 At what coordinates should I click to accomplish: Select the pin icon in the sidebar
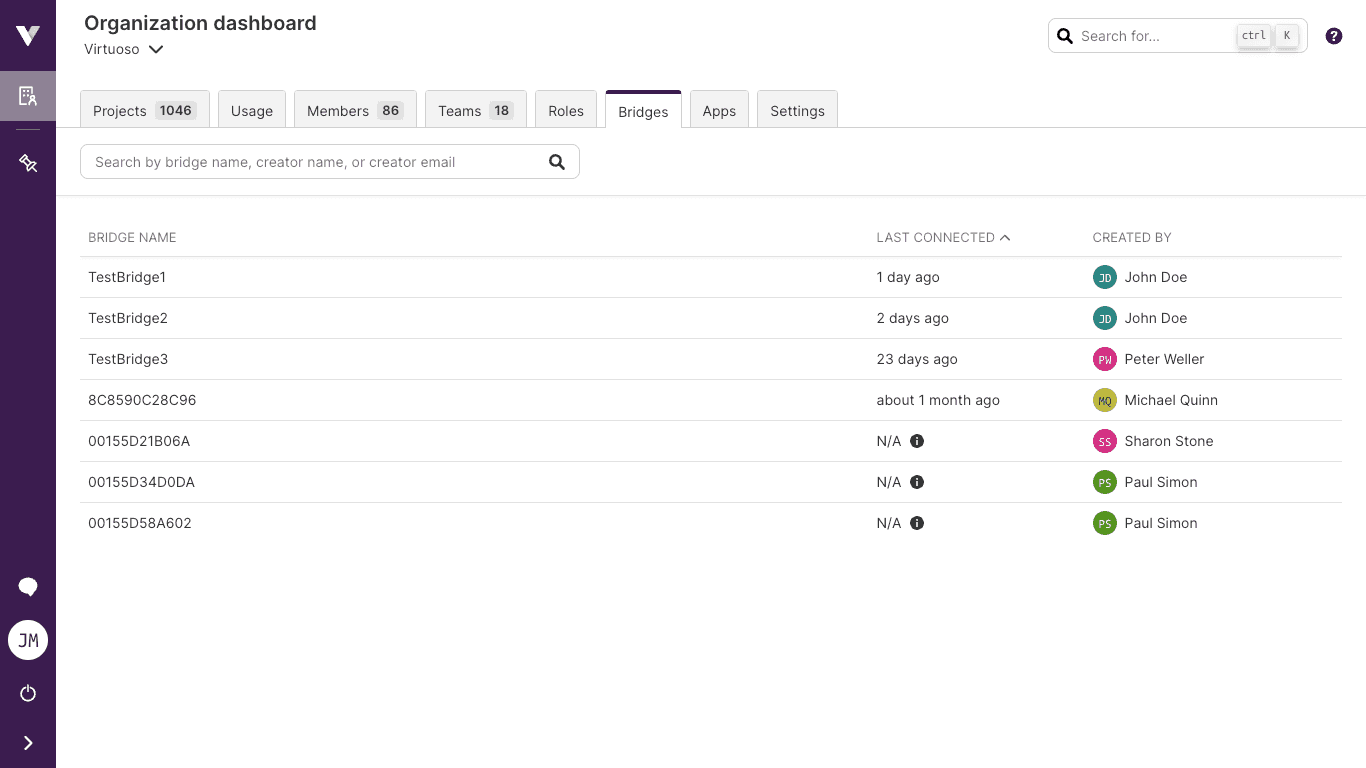pyautogui.click(x=27, y=162)
